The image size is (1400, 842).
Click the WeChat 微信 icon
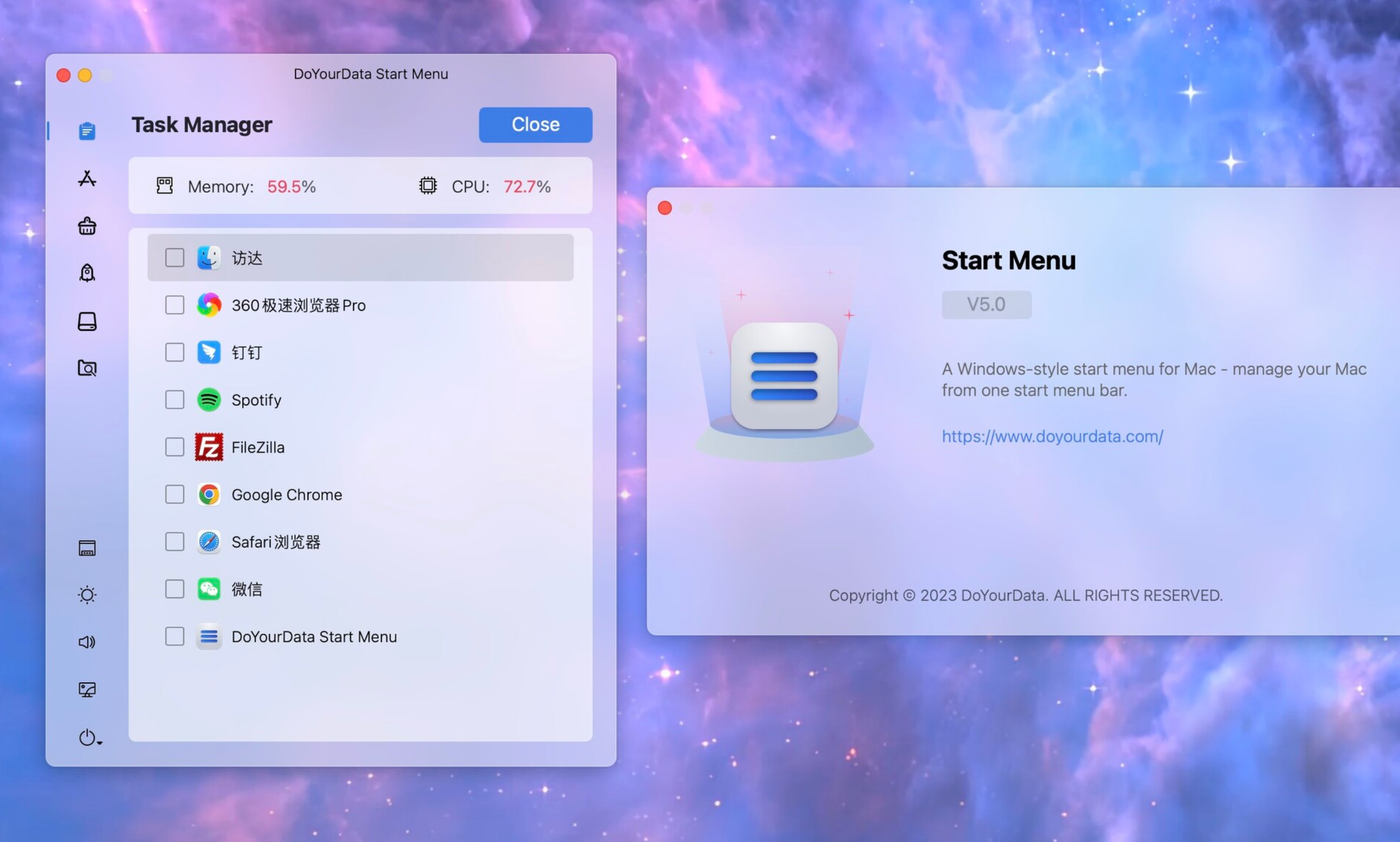pos(209,589)
